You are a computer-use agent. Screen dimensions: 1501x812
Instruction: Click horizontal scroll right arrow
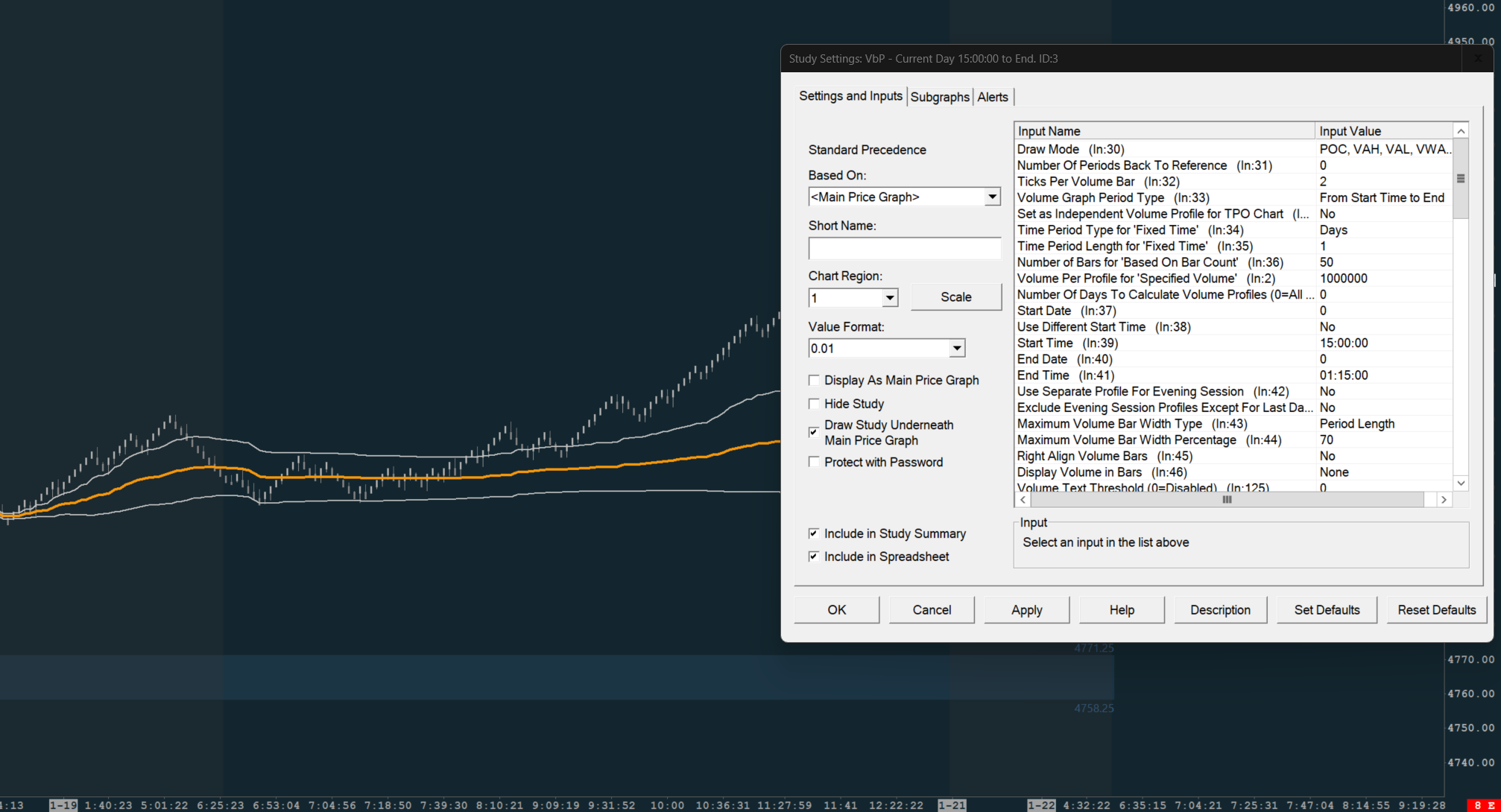(x=1444, y=500)
